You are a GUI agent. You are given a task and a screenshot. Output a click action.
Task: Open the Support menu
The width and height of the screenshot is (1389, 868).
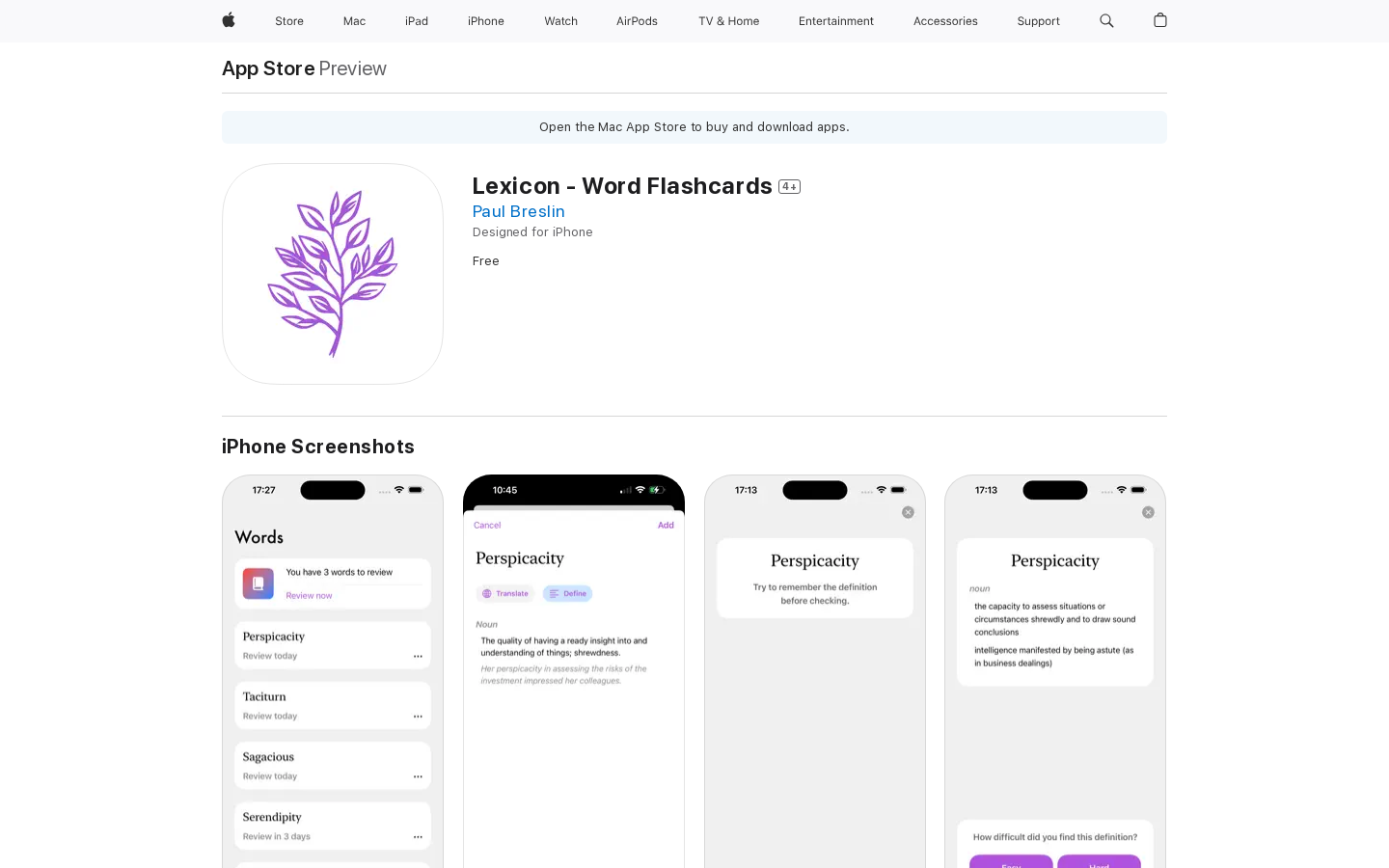pyautogui.click(x=1038, y=21)
